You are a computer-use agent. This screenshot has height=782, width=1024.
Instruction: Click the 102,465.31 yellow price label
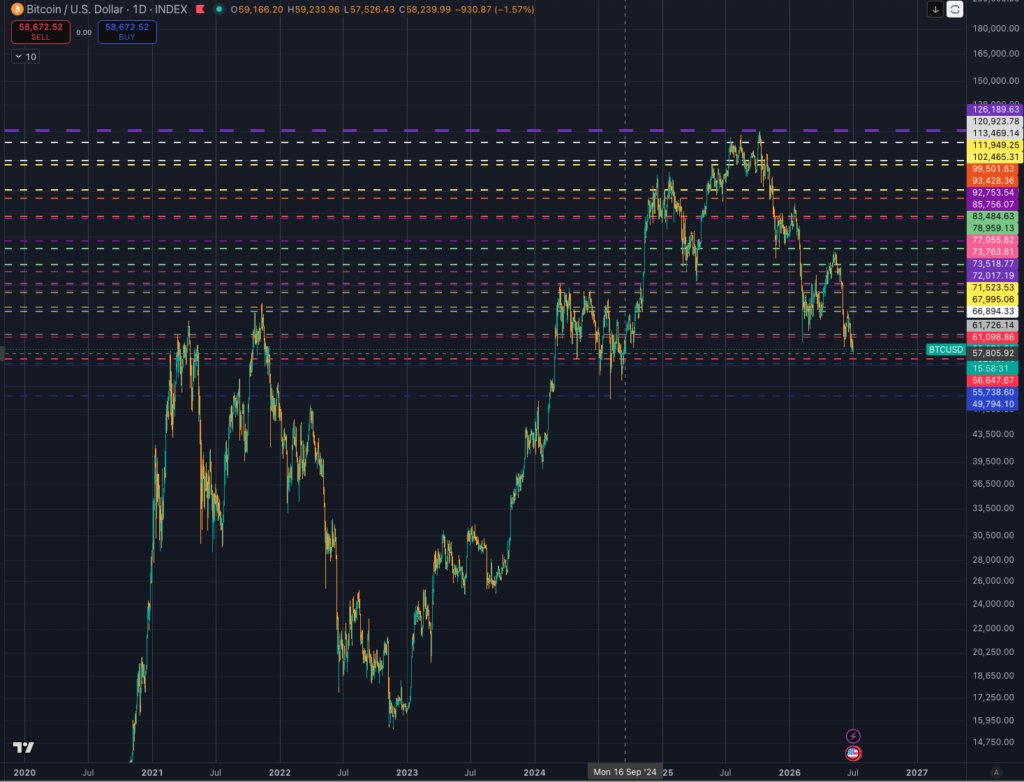point(995,157)
